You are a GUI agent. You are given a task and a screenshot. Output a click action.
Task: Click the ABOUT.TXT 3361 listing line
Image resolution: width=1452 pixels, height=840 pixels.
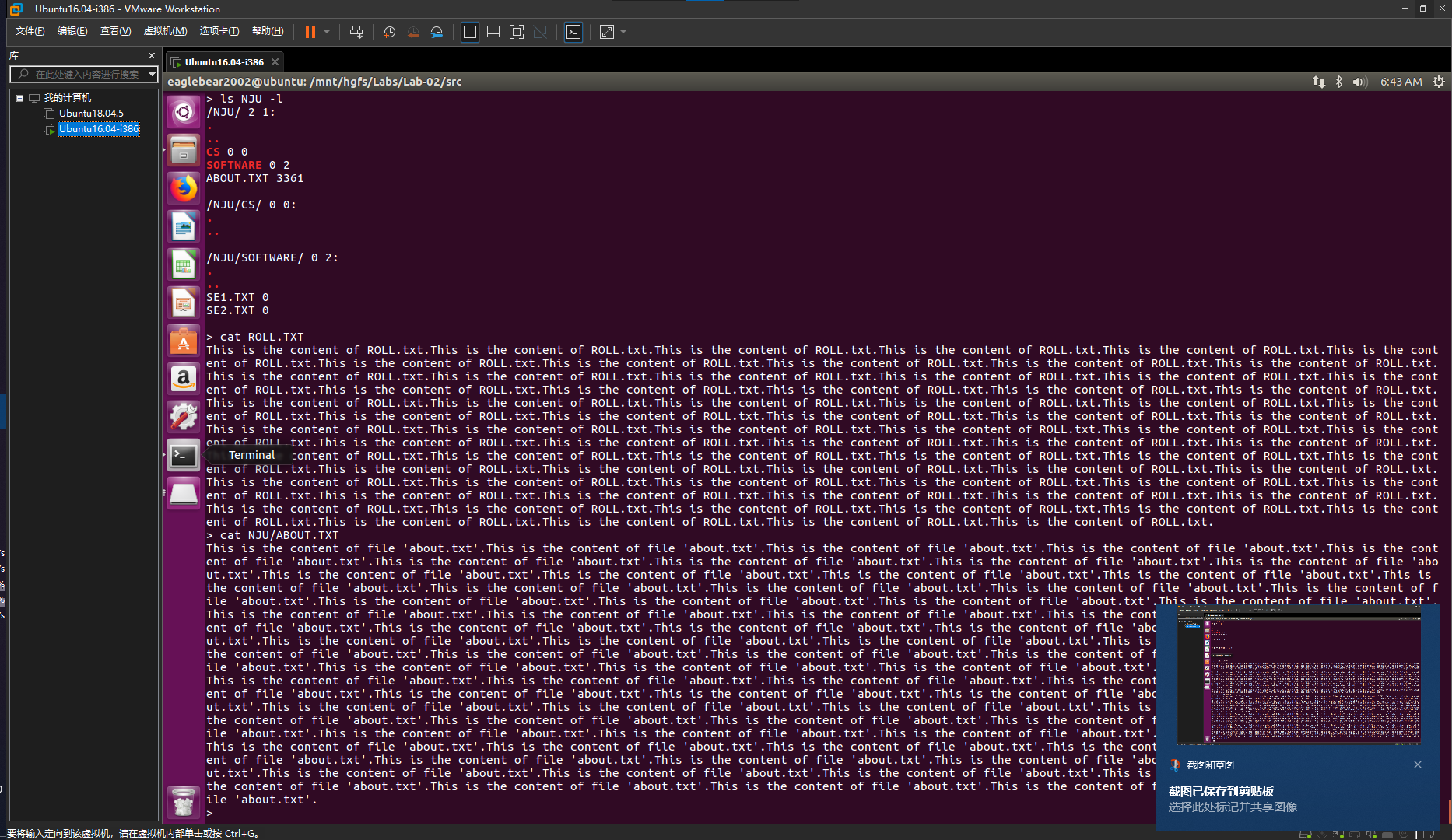[x=255, y=178]
